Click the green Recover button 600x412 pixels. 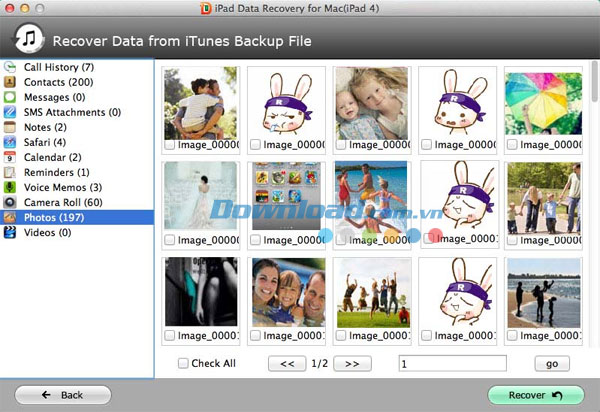(536, 395)
